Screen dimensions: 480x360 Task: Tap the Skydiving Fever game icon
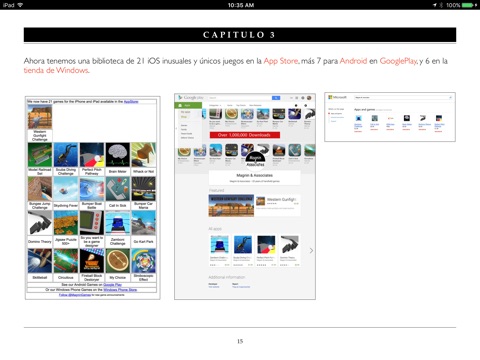coord(66,189)
